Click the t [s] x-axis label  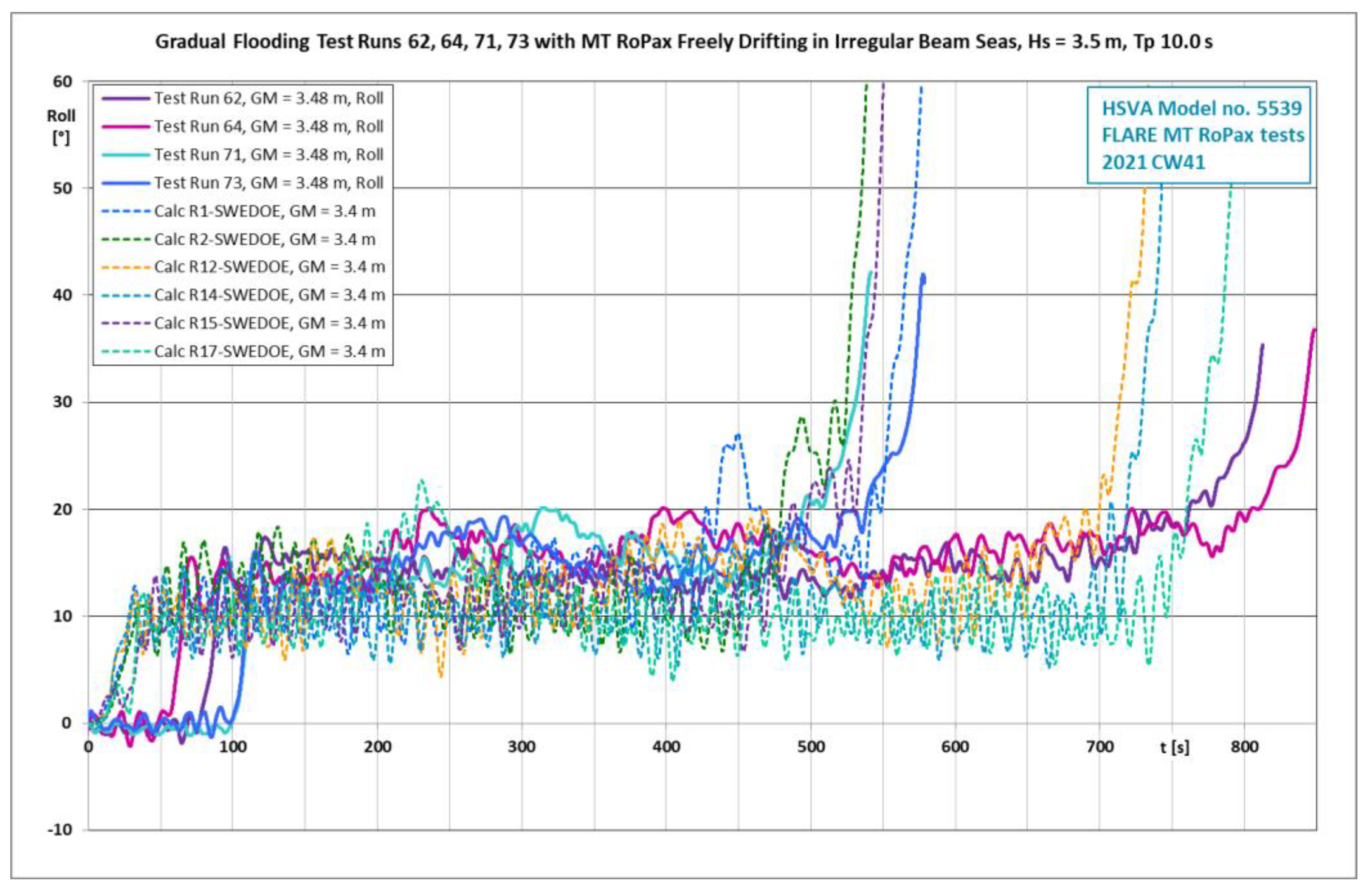(x=1174, y=748)
